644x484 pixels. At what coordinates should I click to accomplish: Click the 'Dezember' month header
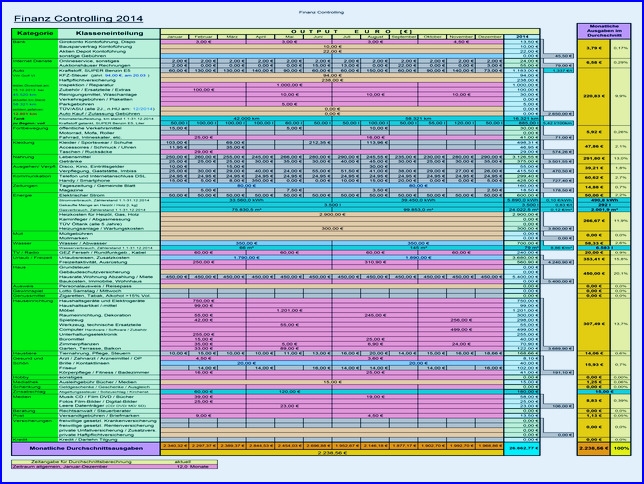coord(487,36)
